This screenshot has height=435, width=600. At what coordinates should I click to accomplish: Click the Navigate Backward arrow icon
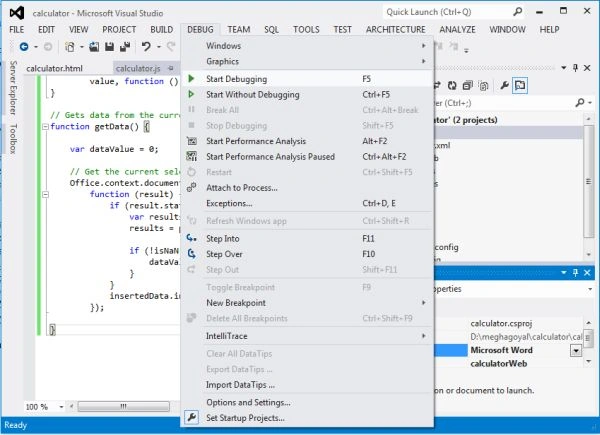(x=24, y=47)
